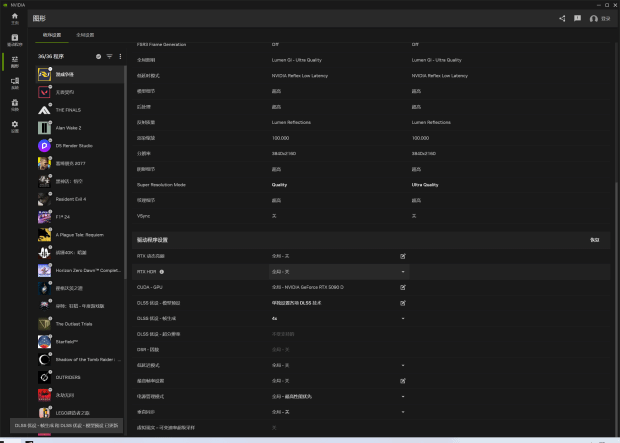Select the Graphics section sidebar icon
The height and width of the screenshot is (443, 620).
[15, 62]
